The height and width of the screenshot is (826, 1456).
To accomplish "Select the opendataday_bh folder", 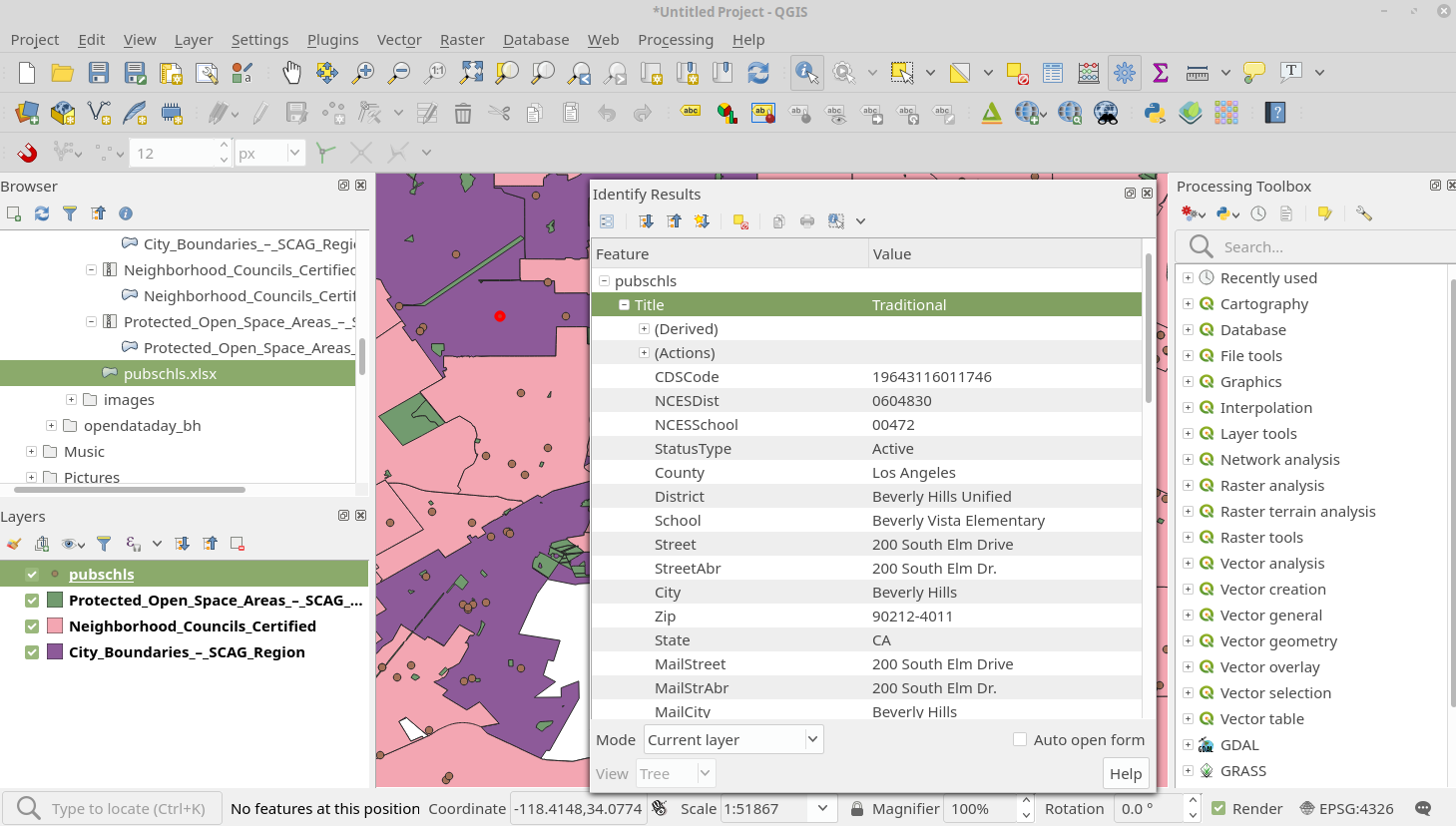I will pos(142,425).
